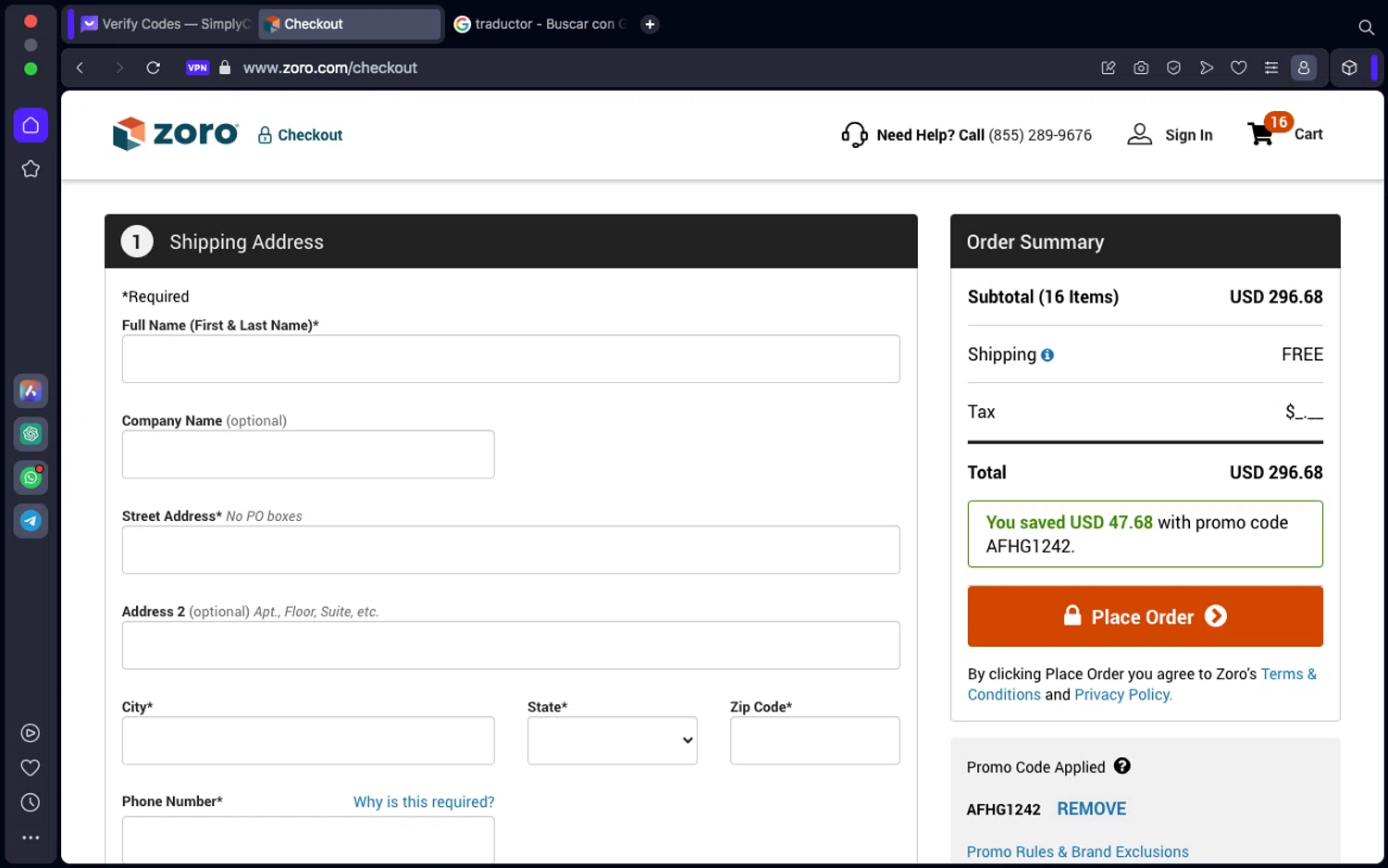Open the easy setup sliders icon

(1271, 68)
